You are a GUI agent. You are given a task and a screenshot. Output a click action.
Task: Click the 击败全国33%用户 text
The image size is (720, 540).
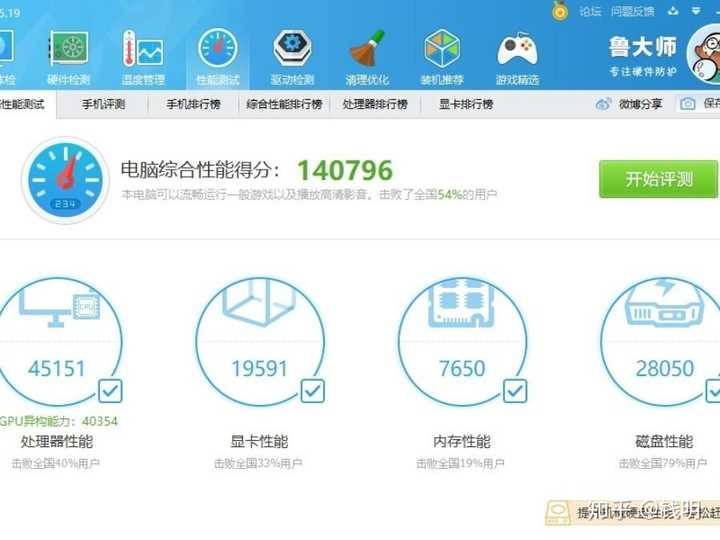pos(258,463)
